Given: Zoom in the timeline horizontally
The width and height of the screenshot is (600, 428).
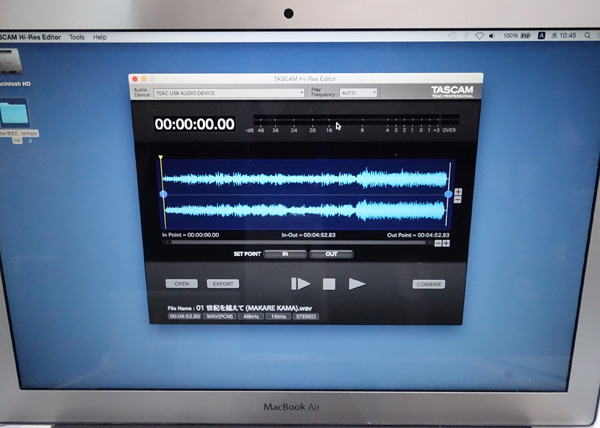Looking at the screenshot, I should [x=446, y=243].
